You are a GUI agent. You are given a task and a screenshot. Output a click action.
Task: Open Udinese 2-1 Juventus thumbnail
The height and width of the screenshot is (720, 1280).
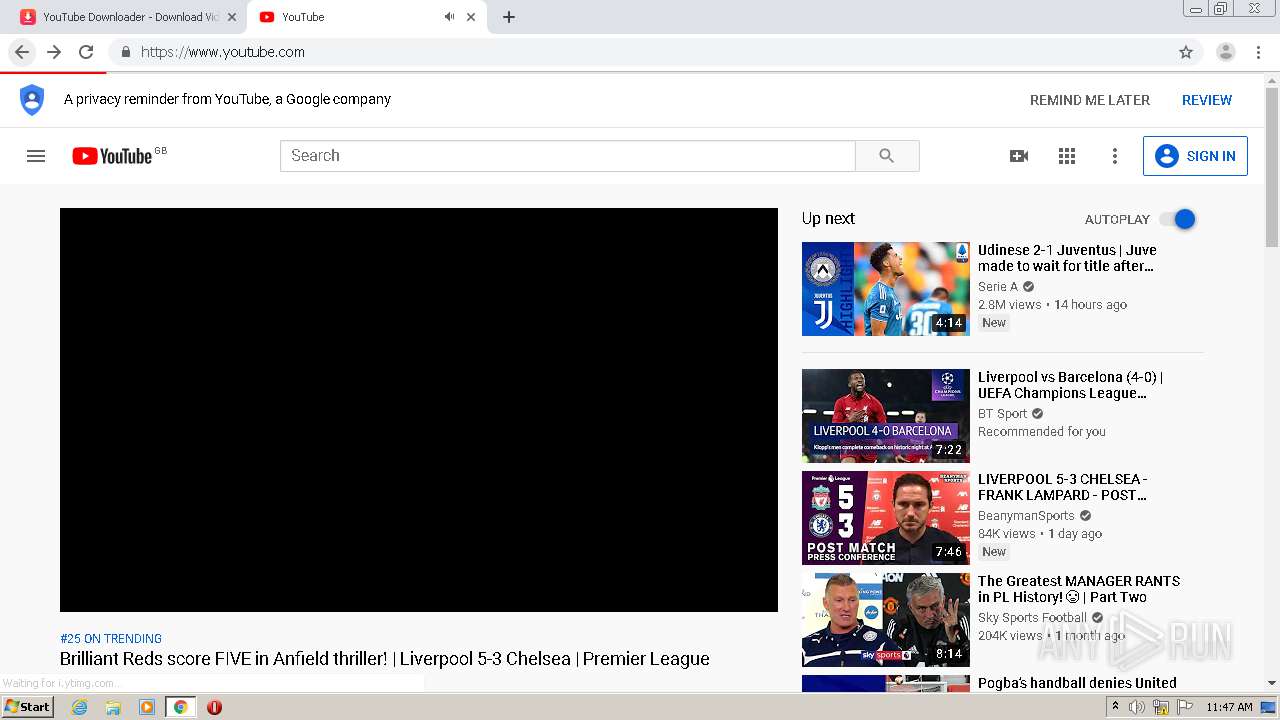coord(886,289)
